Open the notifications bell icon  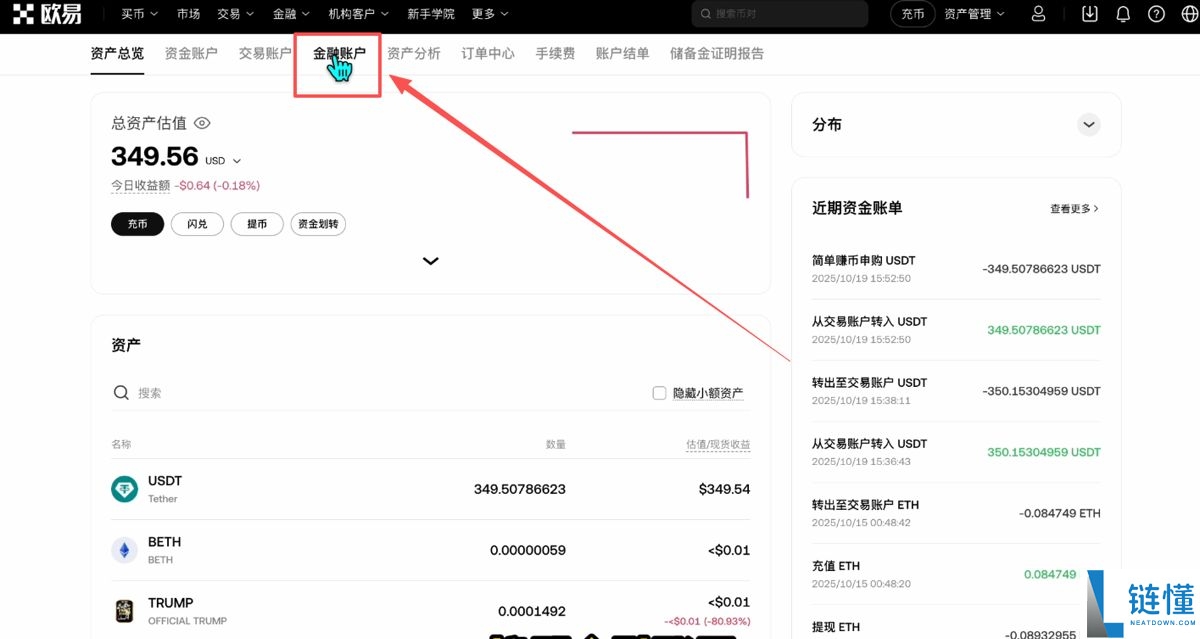point(1122,14)
